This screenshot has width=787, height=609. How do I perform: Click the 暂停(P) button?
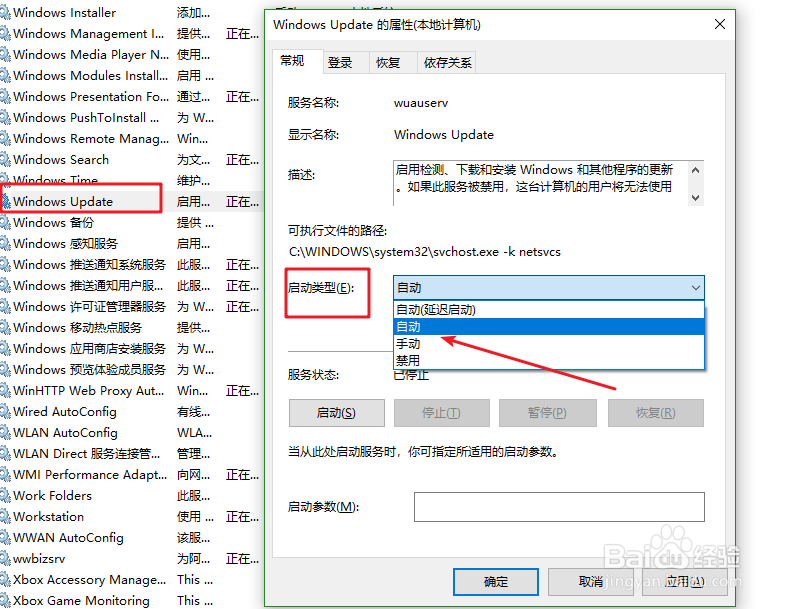point(547,413)
